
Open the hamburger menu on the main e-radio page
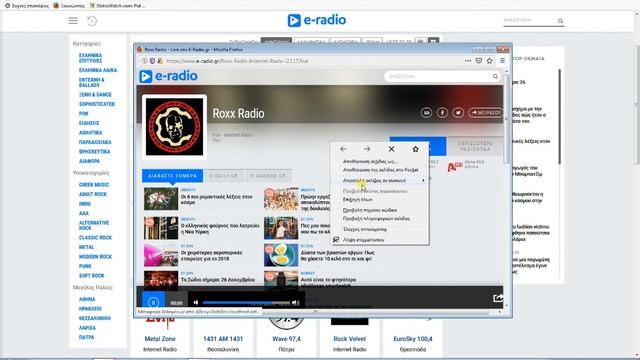[x=73, y=21]
